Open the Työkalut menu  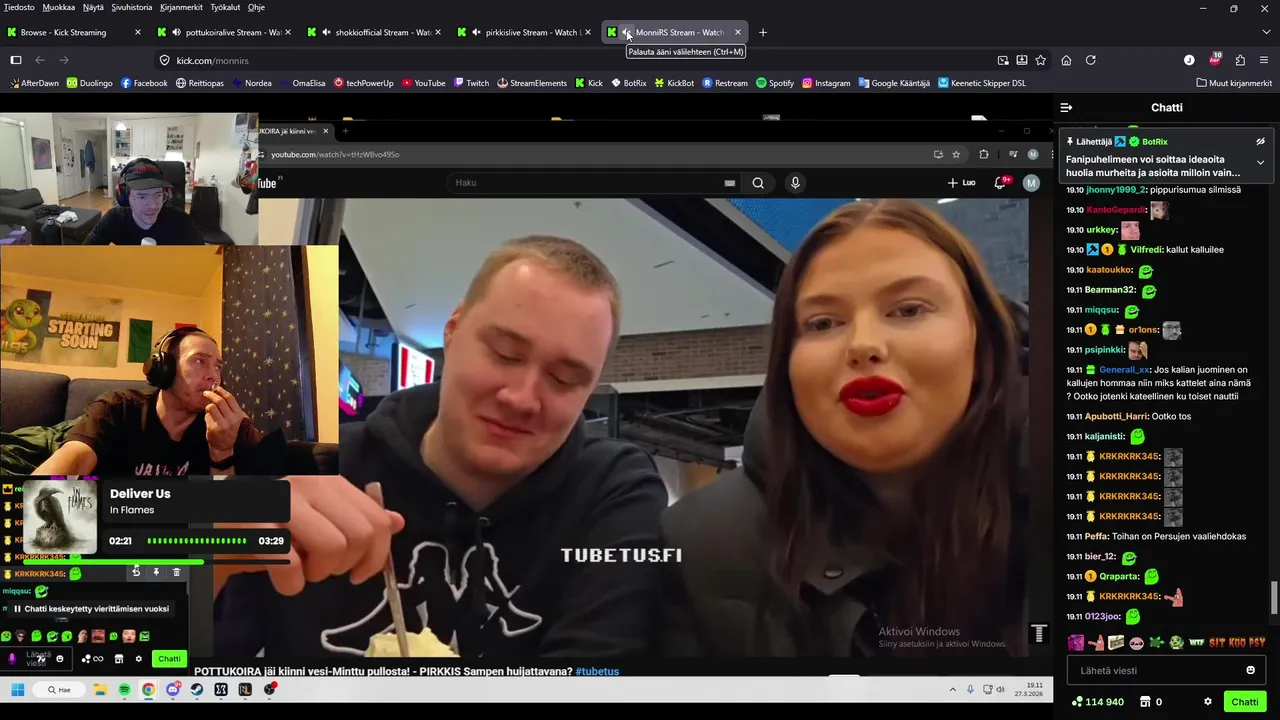(x=225, y=7)
